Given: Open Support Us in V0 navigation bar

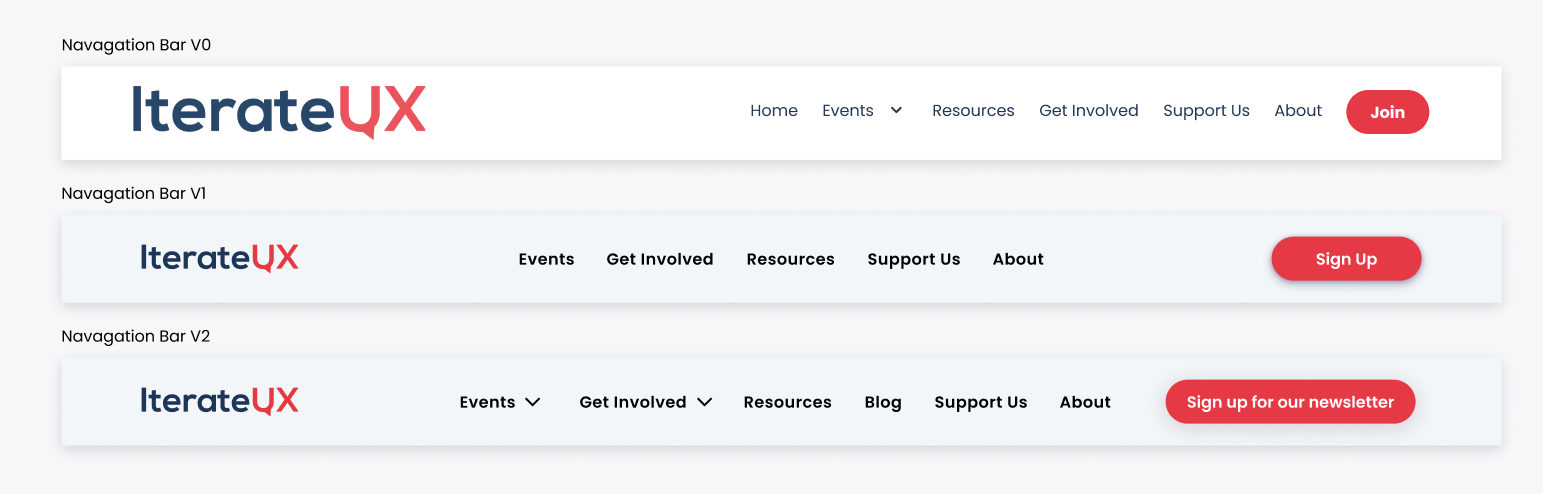Looking at the screenshot, I should click(1206, 111).
